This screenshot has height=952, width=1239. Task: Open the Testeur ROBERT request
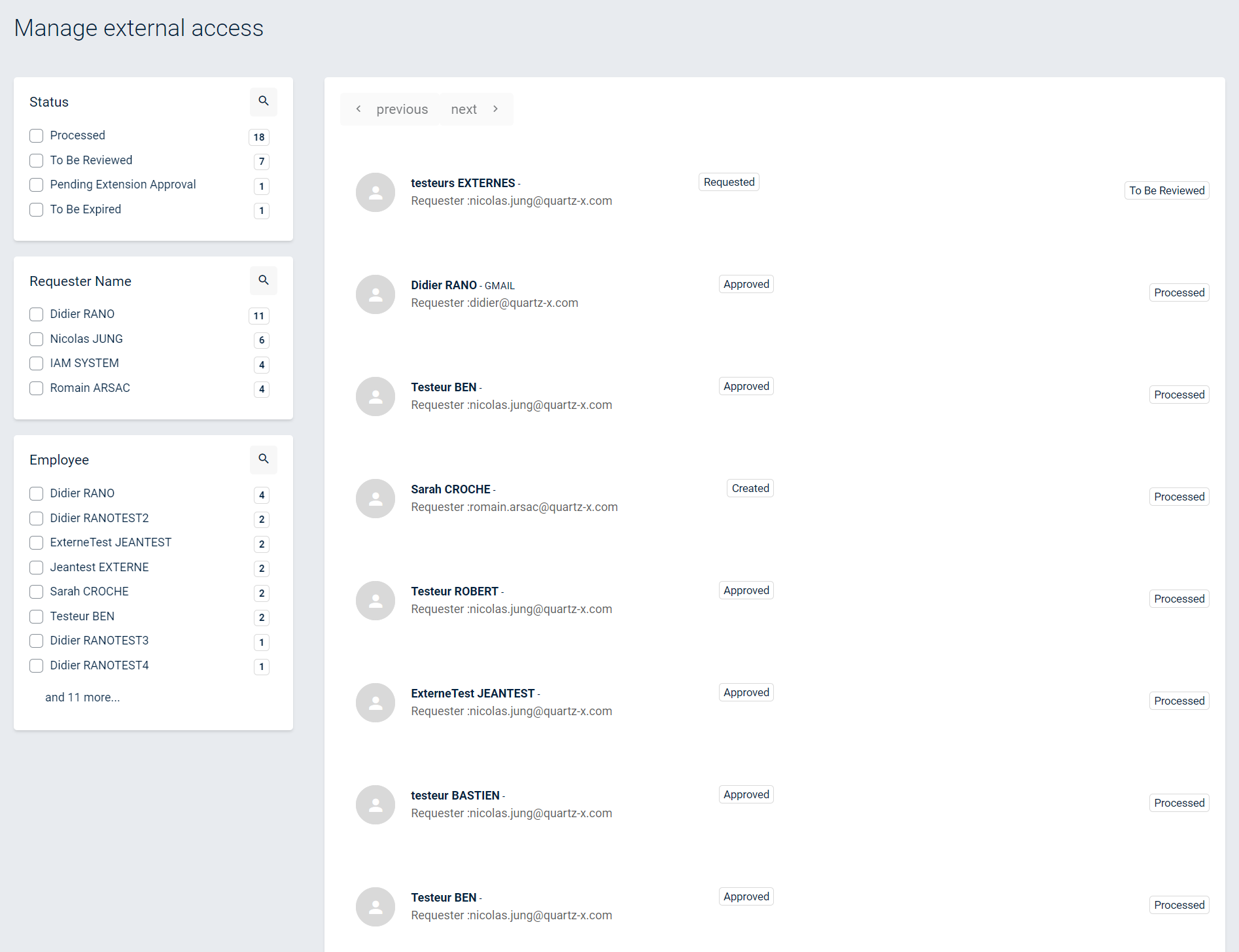pos(455,591)
